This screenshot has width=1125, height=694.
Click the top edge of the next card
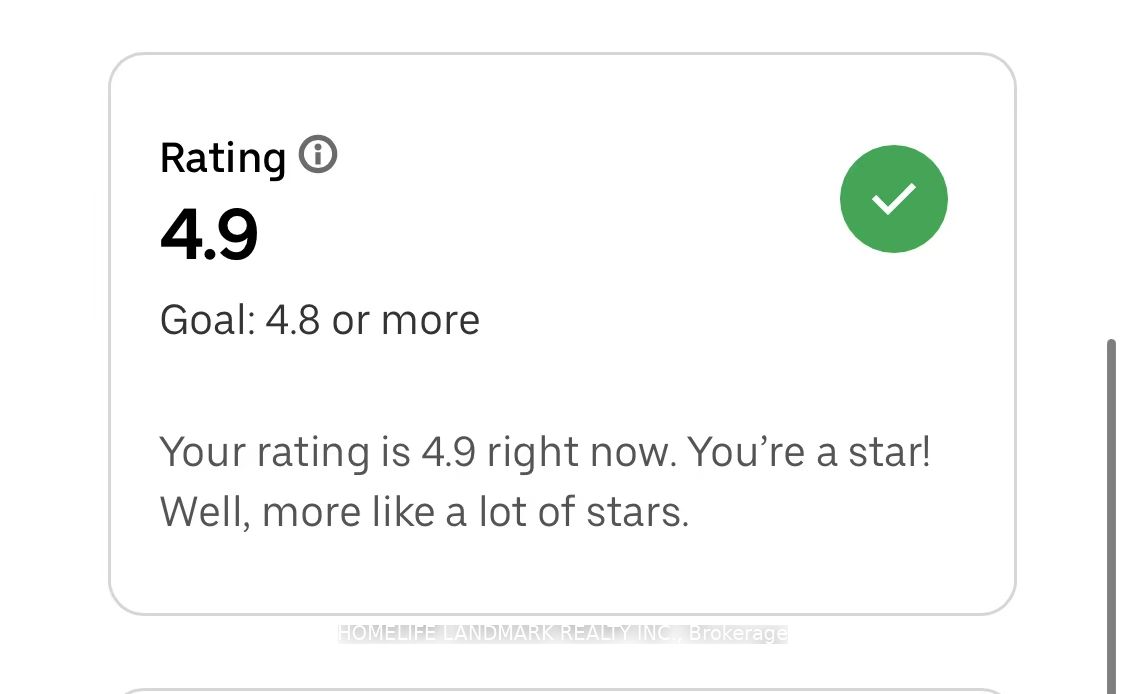click(560, 690)
